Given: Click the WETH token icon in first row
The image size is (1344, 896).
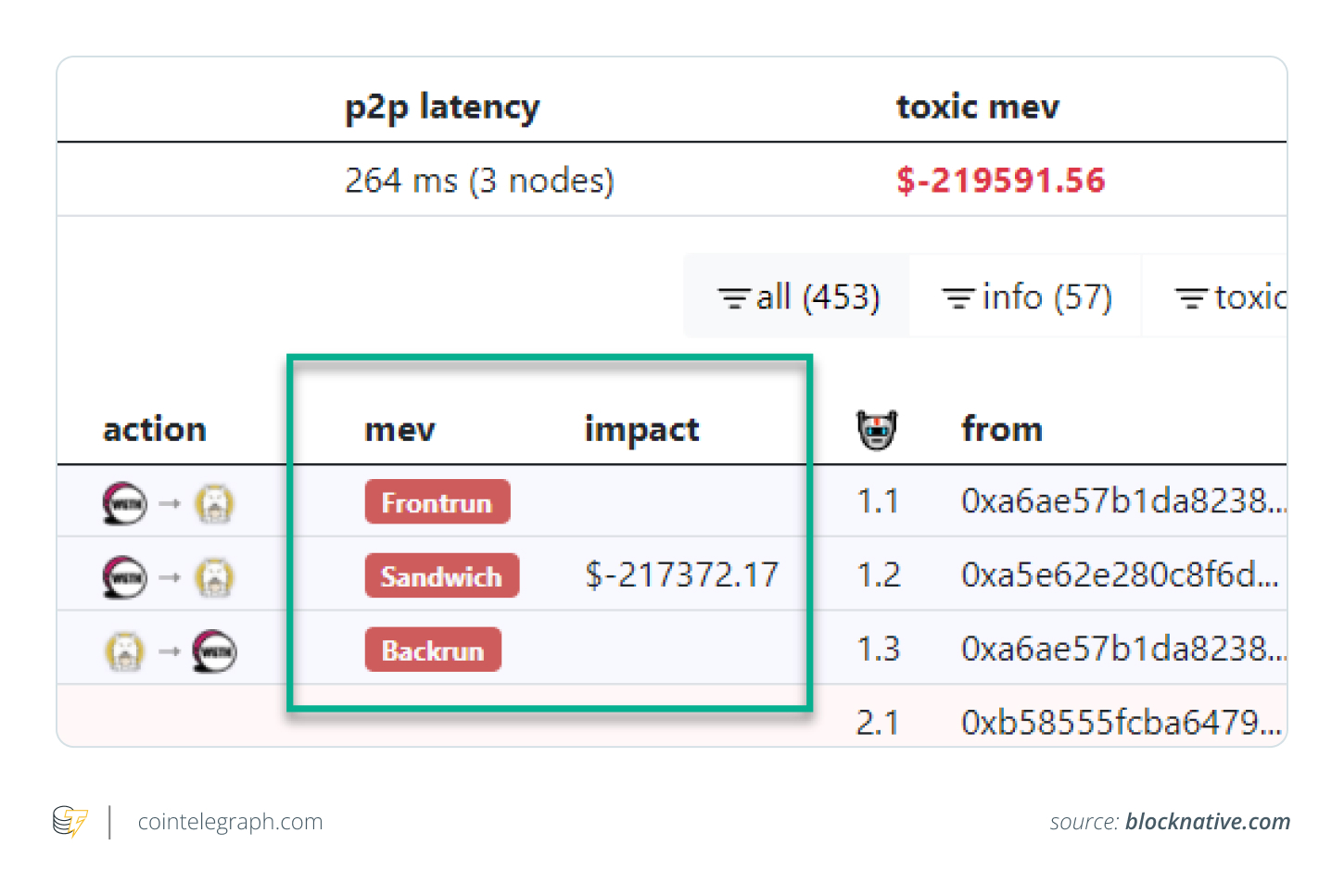Looking at the screenshot, I should (x=124, y=503).
